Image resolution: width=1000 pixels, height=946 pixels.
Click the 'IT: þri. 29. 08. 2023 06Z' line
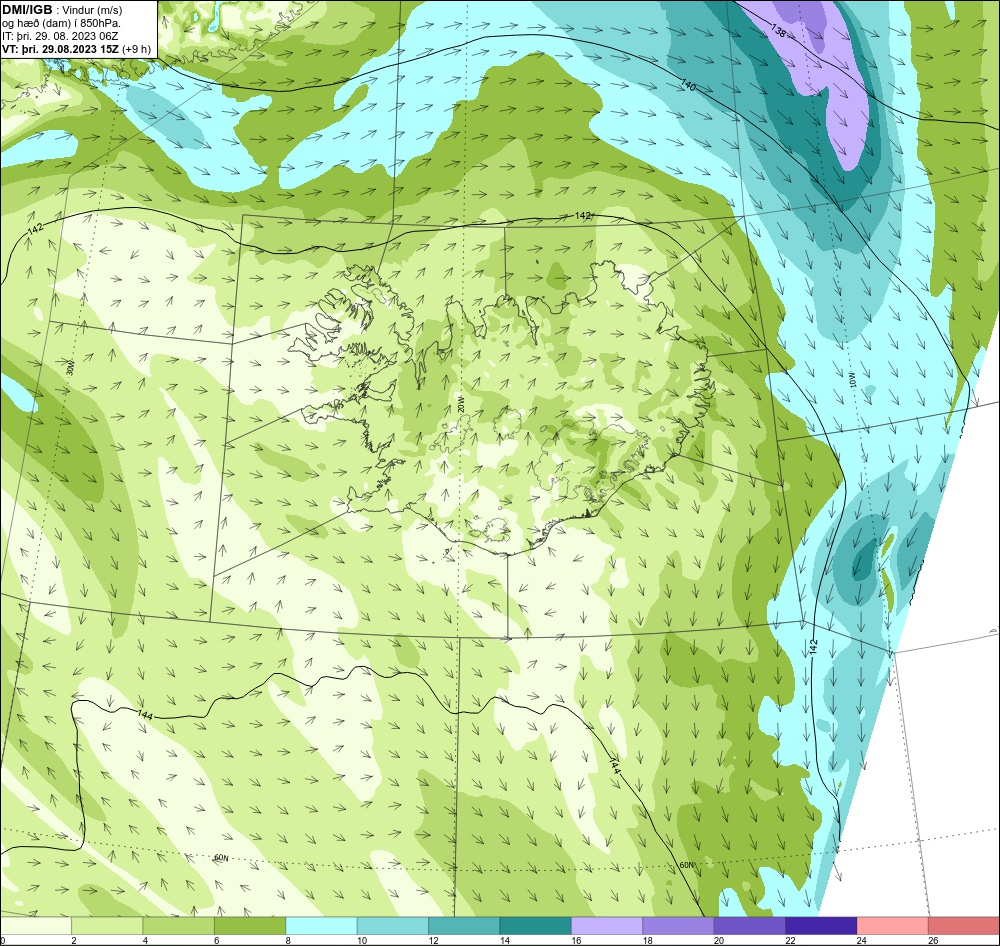click(x=60, y=36)
